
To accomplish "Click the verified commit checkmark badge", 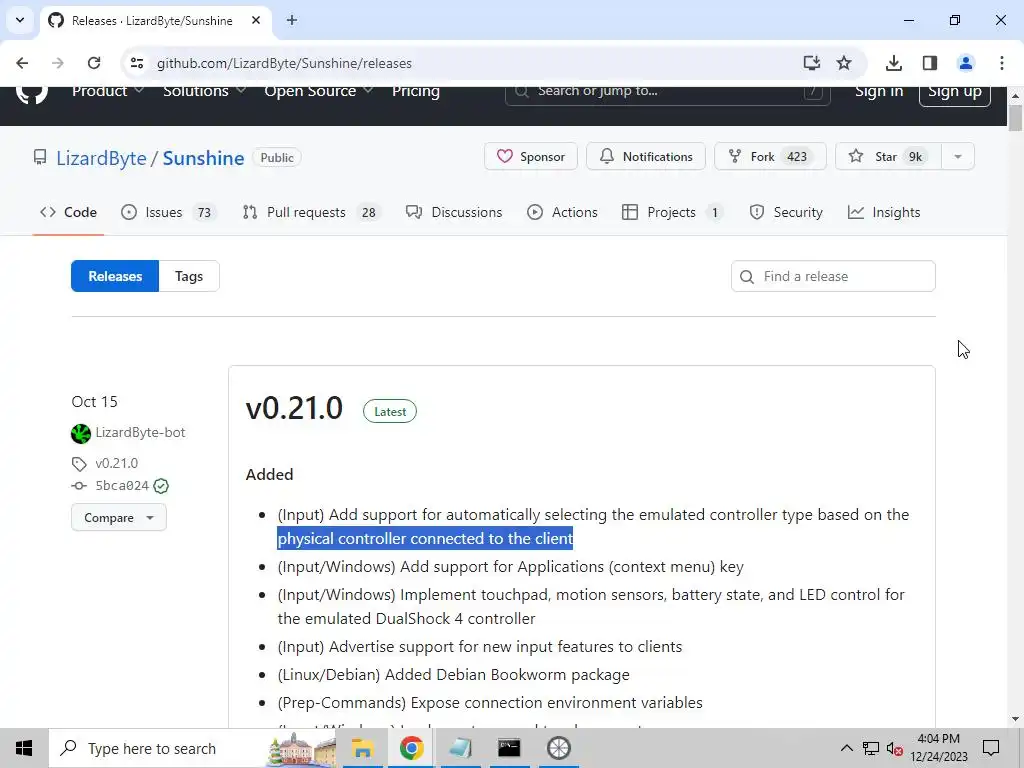I will coord(161,486).
